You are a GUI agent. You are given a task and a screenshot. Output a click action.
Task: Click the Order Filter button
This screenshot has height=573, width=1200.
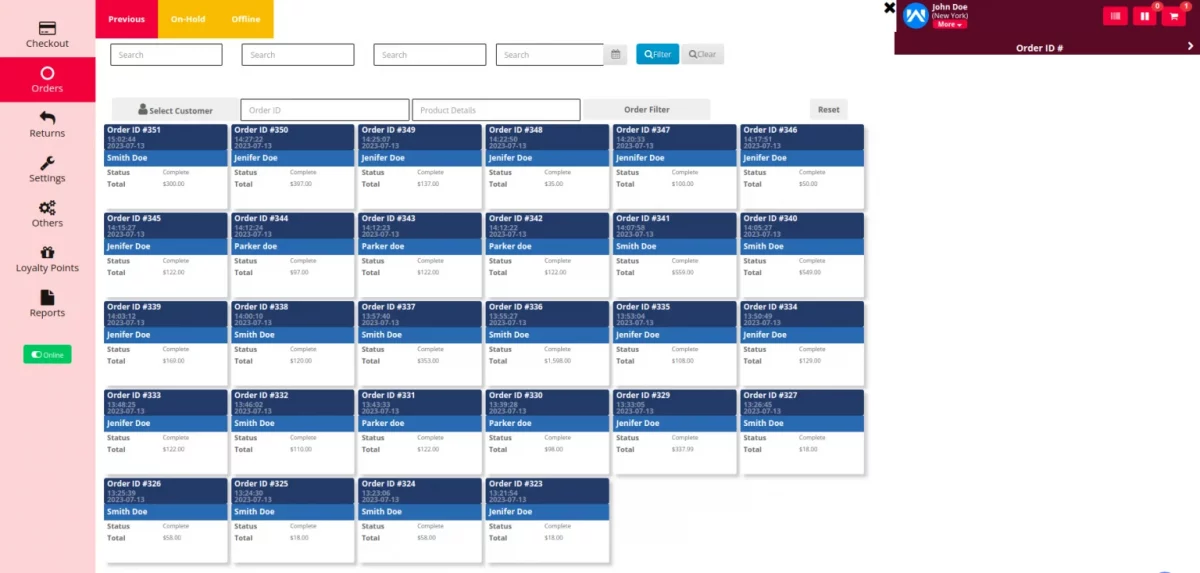click(647, 110)
